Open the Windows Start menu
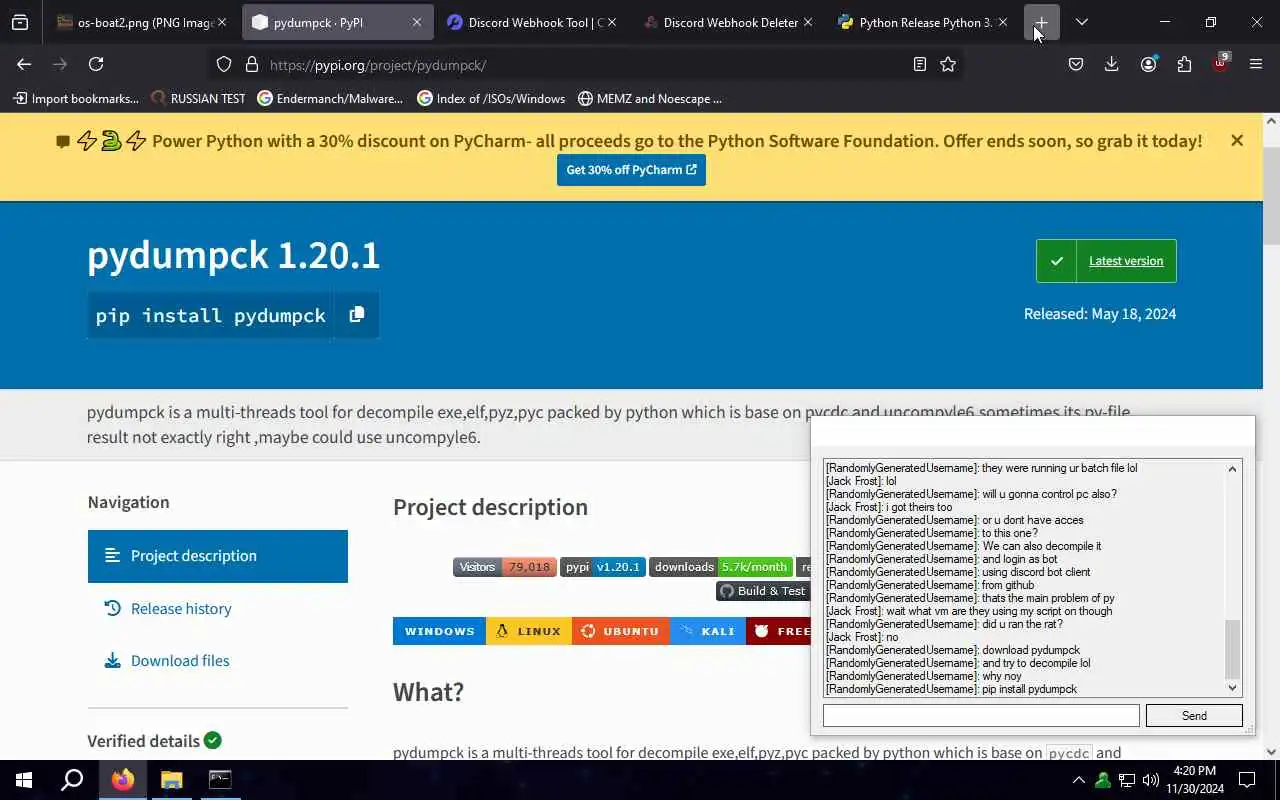1280x800 pixels. 24,780
